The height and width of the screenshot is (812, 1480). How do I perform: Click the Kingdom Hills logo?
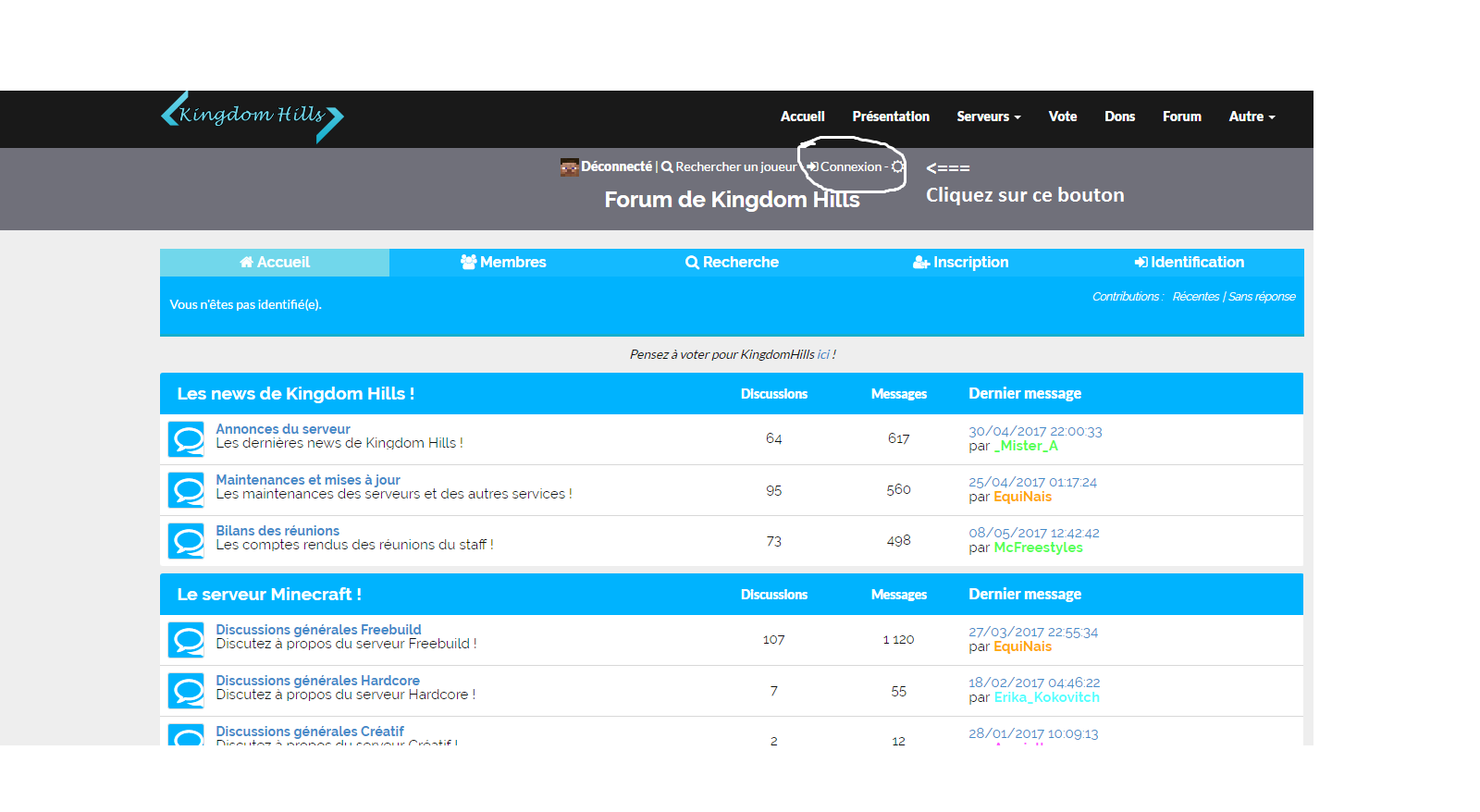point(252,117)
